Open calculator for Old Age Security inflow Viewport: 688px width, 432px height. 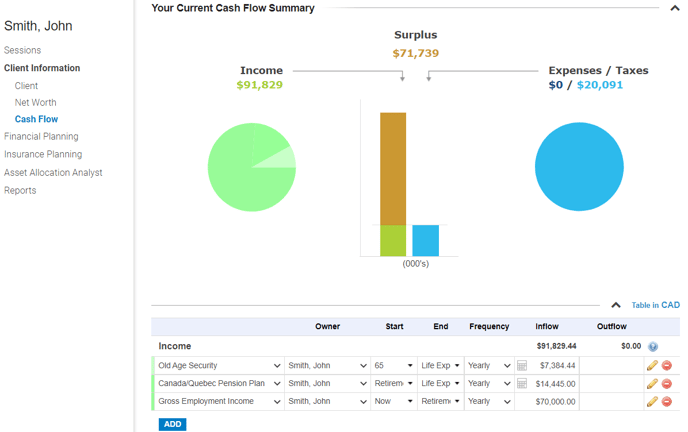coord(522,366)
